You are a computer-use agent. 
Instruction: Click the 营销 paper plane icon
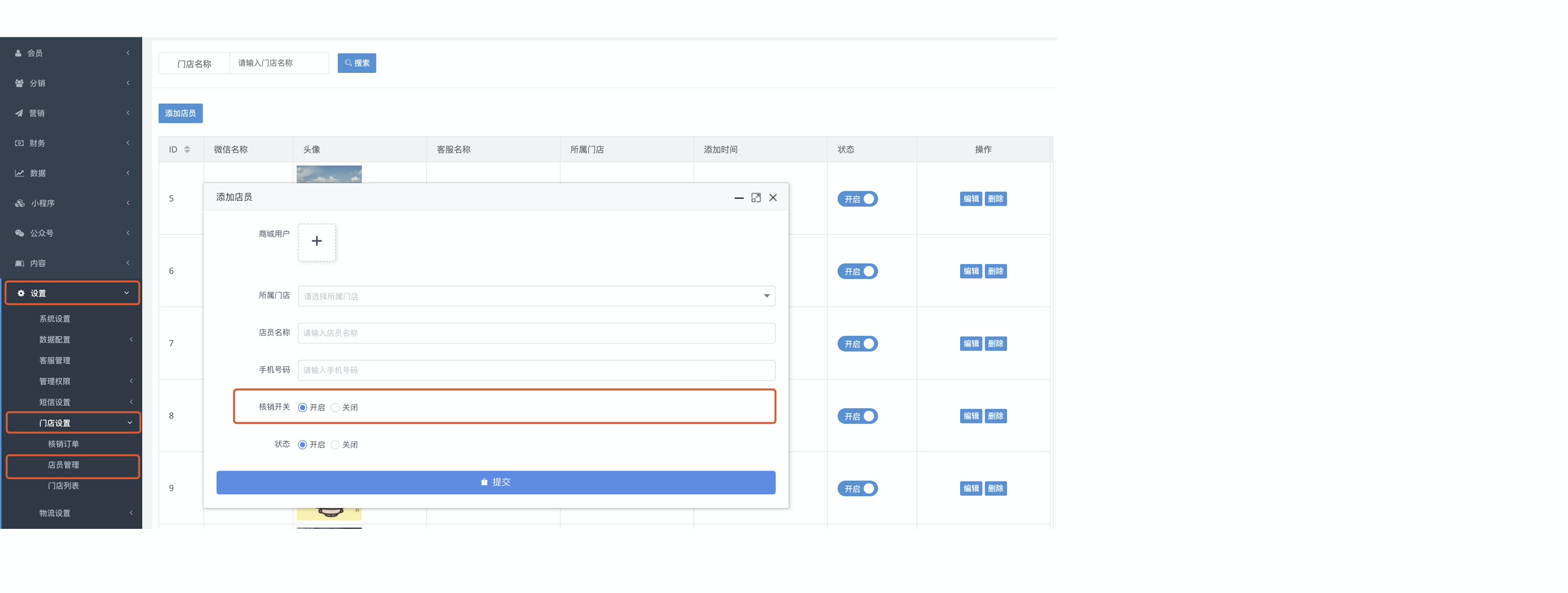[x=19, y=114]
